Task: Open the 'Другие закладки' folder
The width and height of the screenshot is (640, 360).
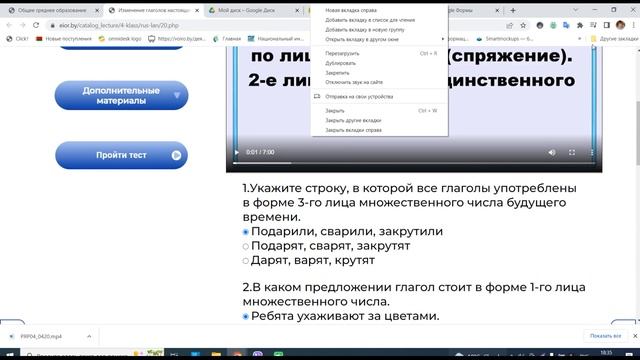Action: [614, 39]
